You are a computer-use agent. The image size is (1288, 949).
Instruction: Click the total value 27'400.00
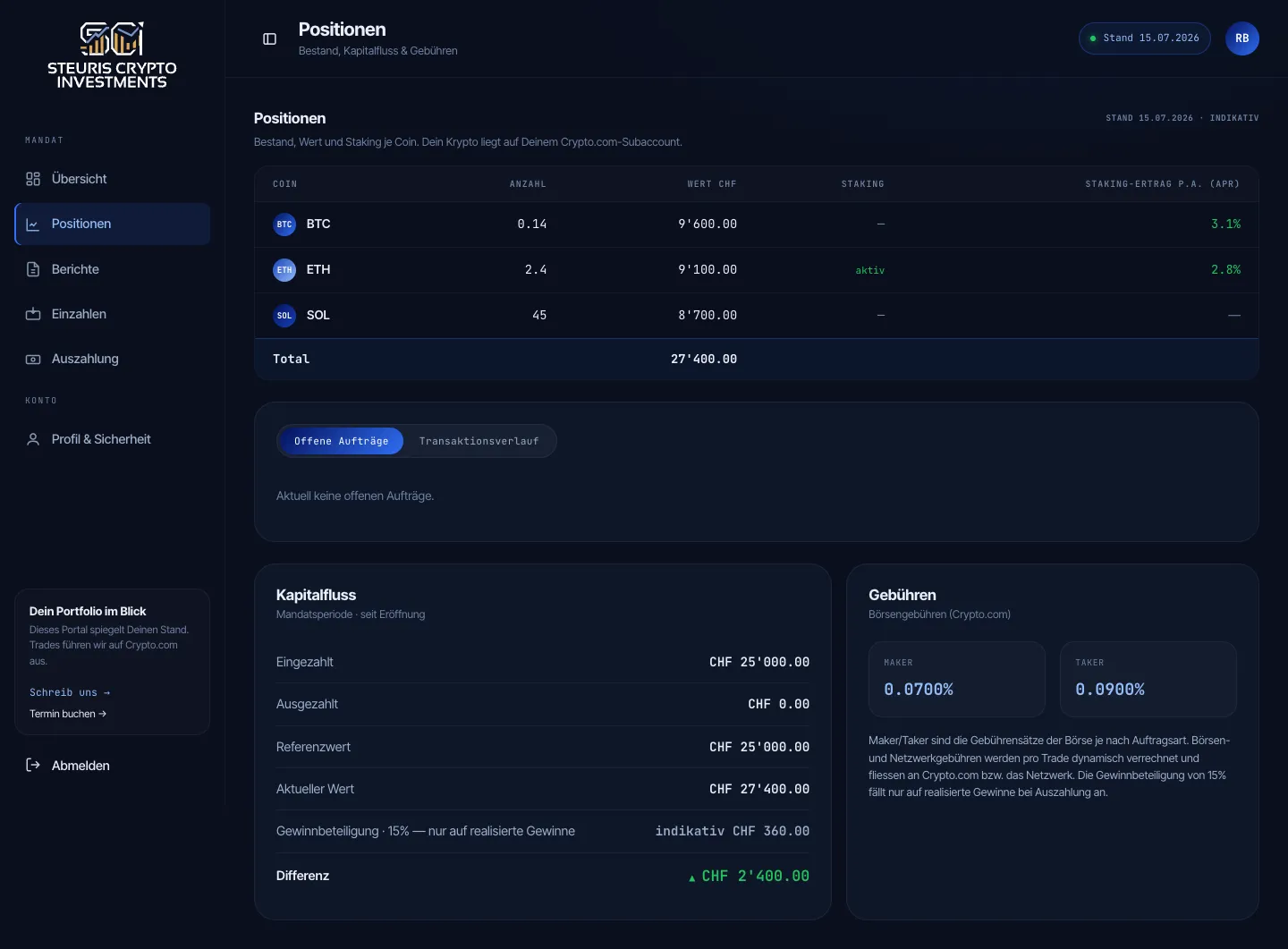click(704, 359)
